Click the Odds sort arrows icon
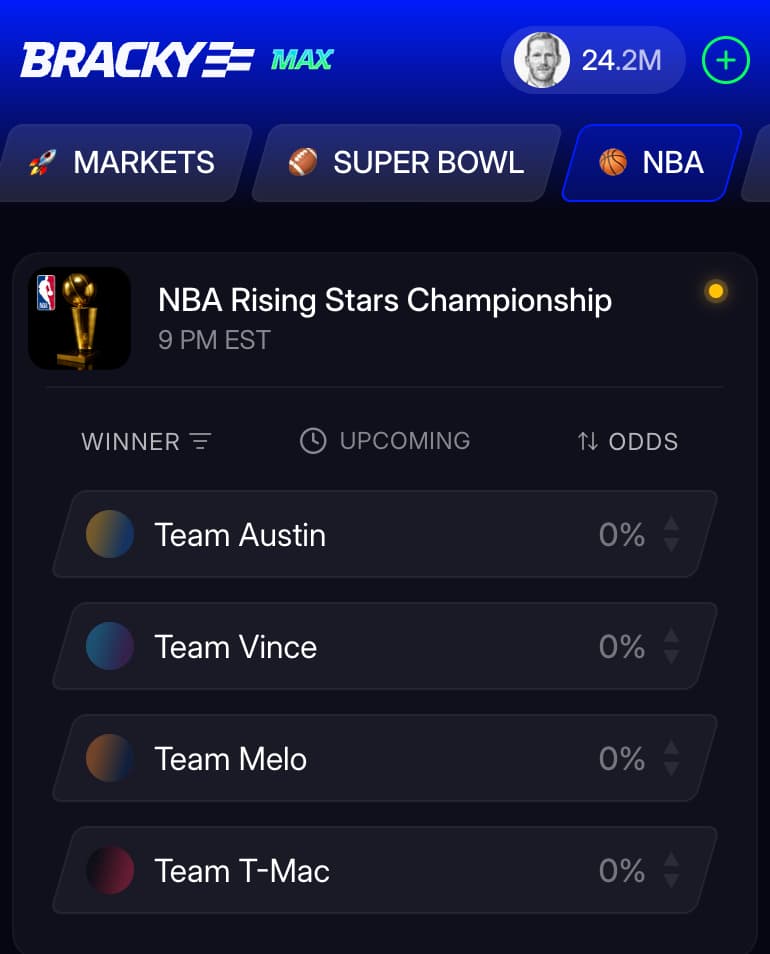Screen dimensions: 770x954 click(588, 441)
